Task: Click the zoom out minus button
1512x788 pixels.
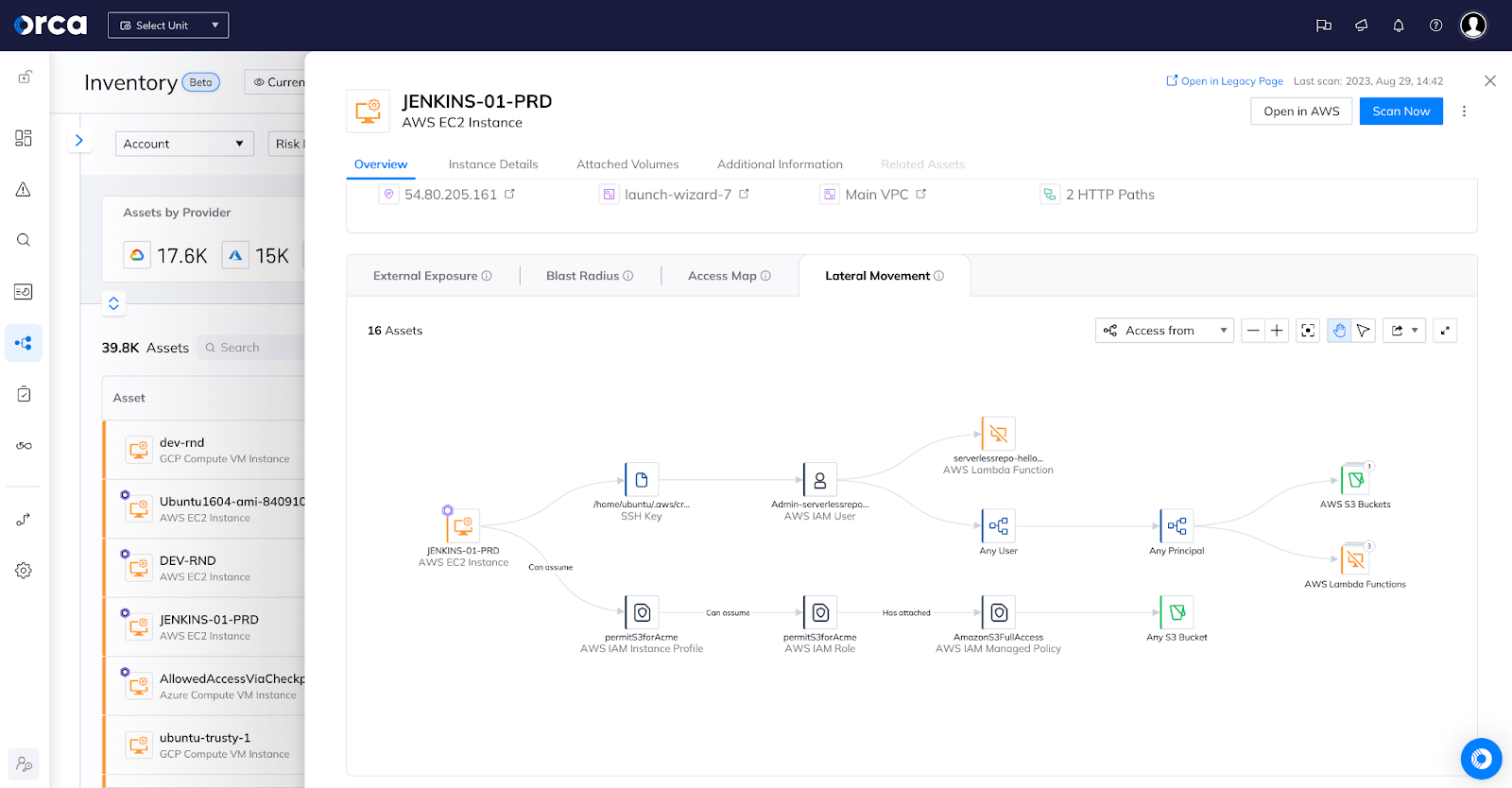Action: (x=1253, y=331)
